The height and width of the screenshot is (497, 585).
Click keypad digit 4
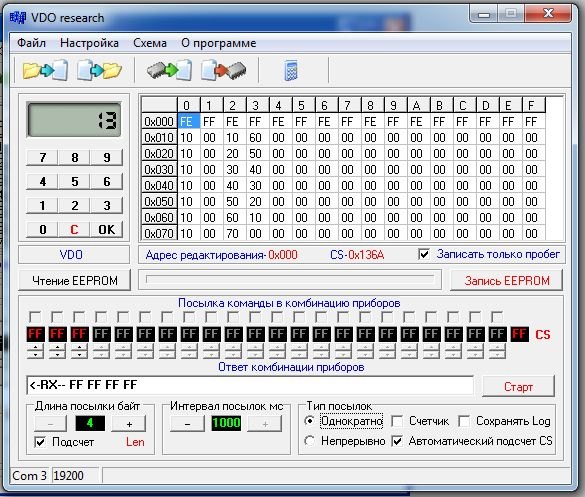[x=43, y=181]
